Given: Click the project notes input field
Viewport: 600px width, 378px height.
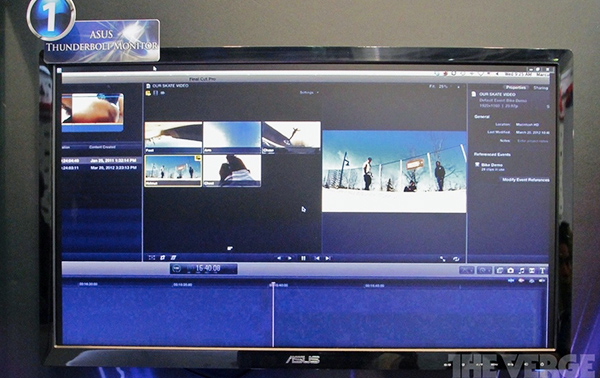Looking at the screenshot, I should (533, 141).
